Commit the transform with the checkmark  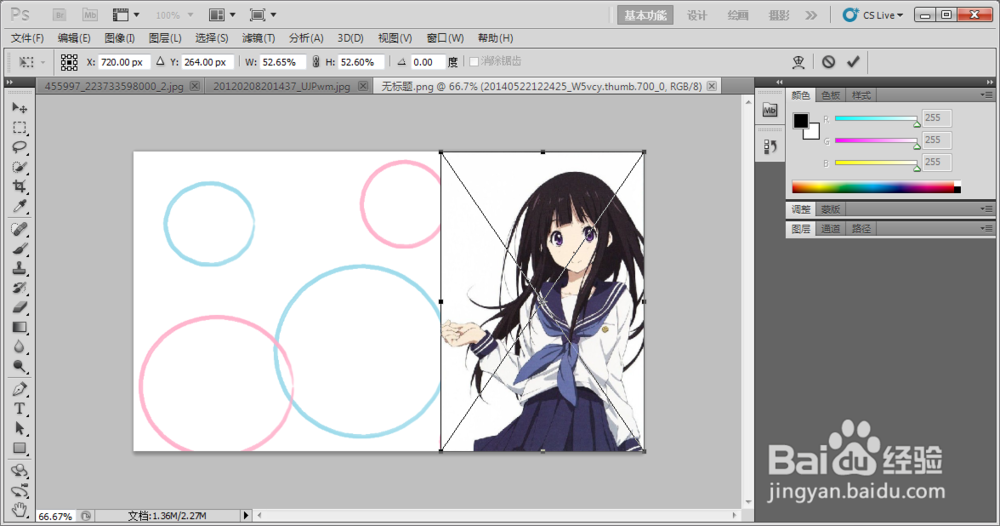pos(853,62)
